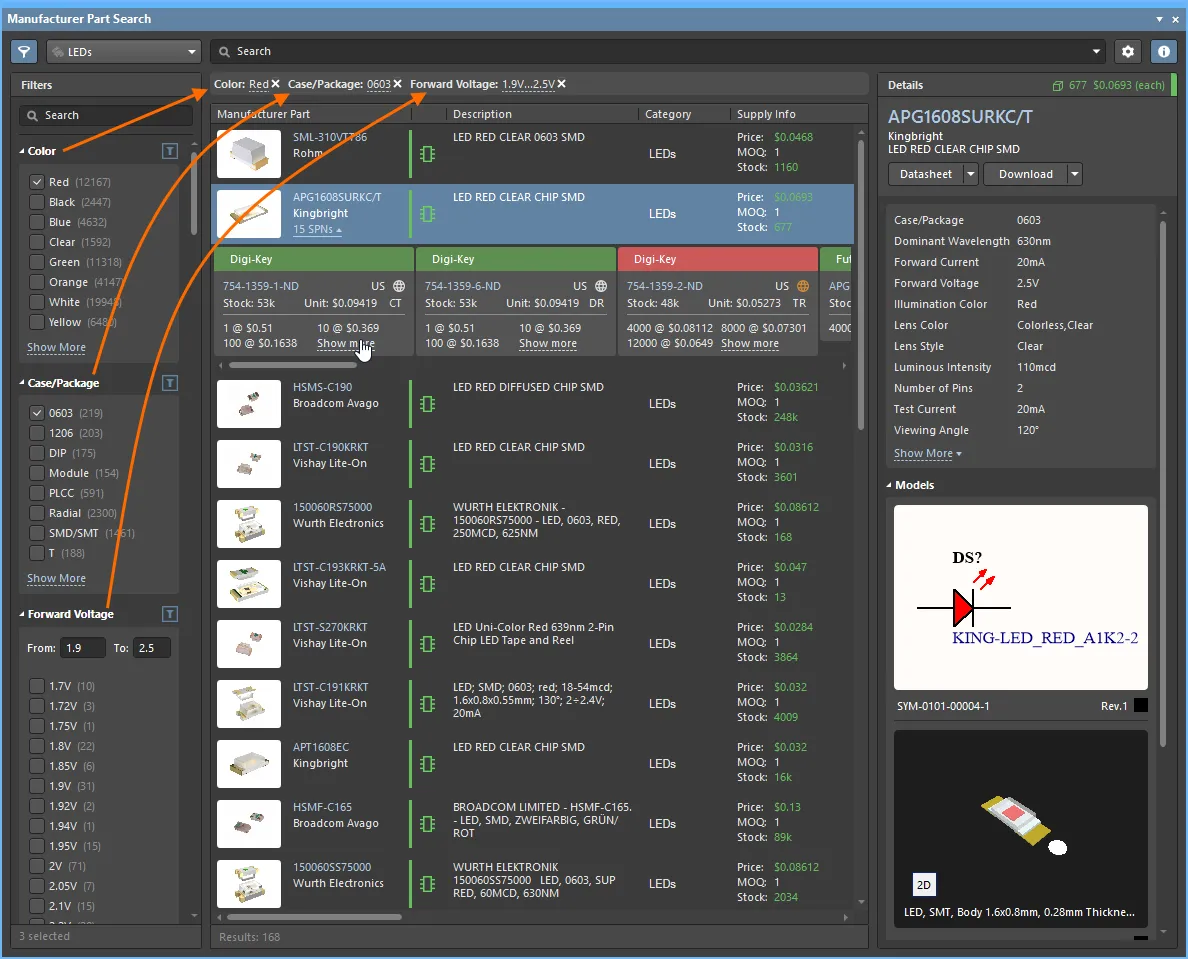Click the KING-LED_RED_A1K2-2 symbol preview

coord(1021,597)
